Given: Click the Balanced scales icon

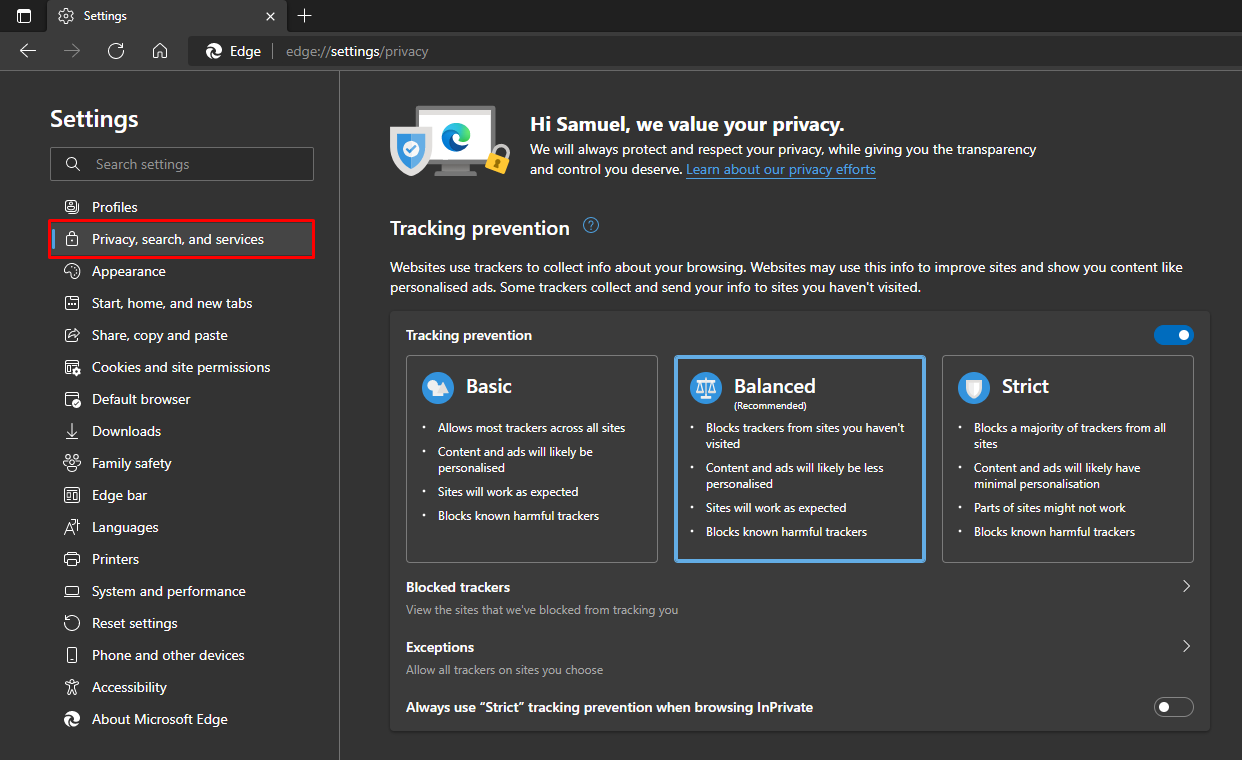Looking at the screenshot, I should tap(706, 387).
